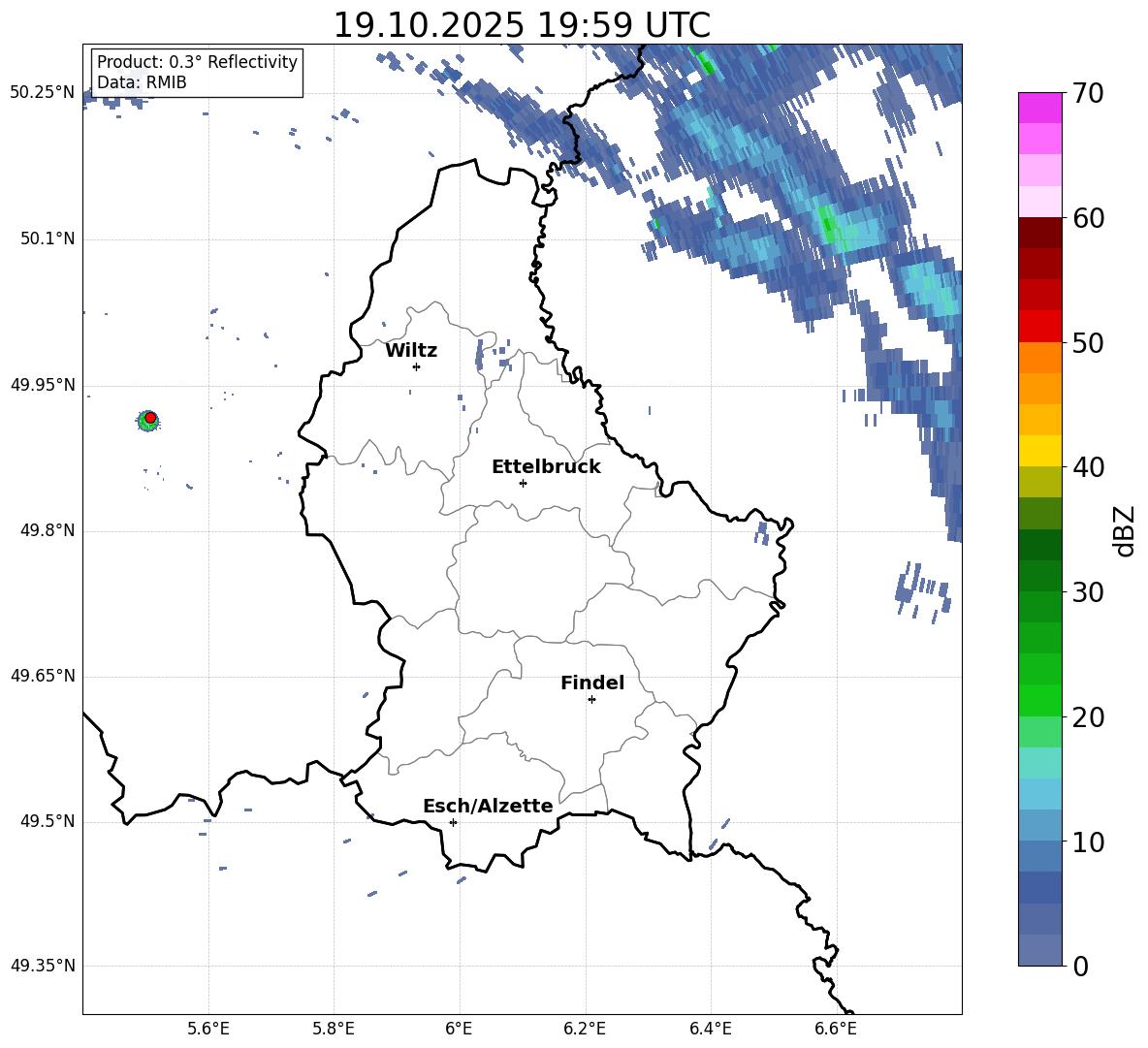1148x1048 pixels.
Task: Click the colorbar tick label 60
Action: click(x=1088, y=218)
